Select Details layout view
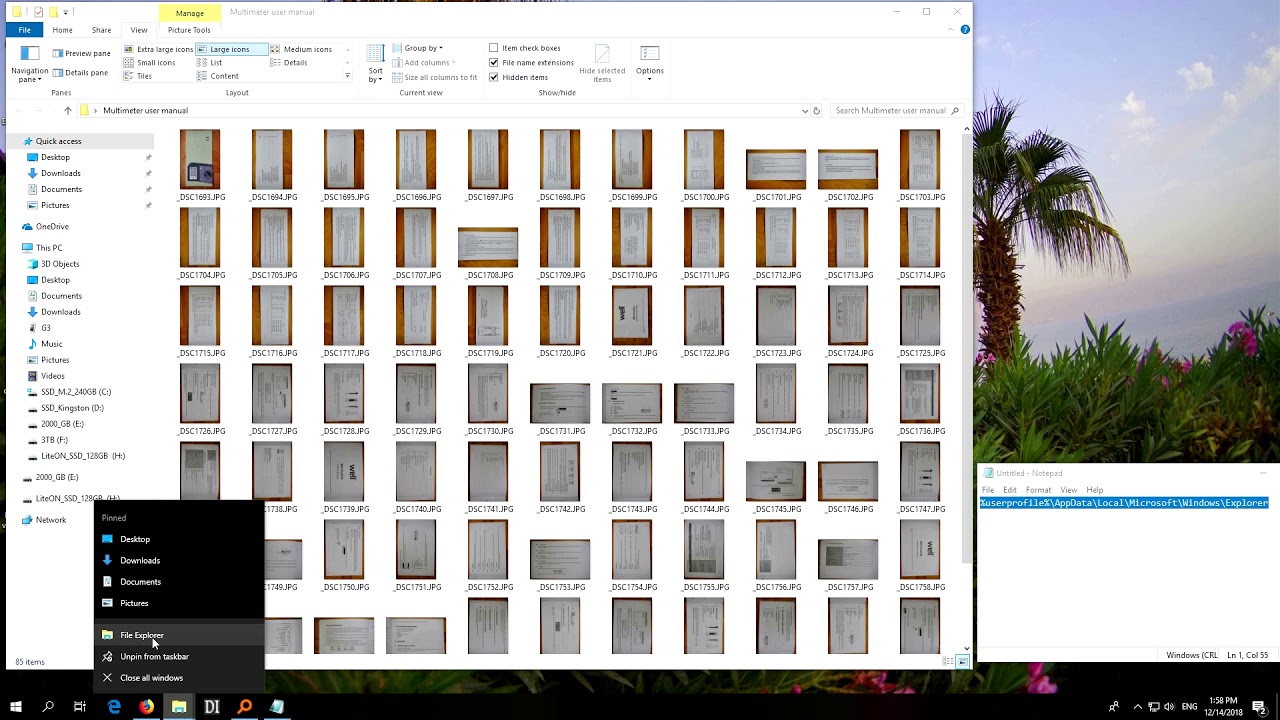The image size is (1280, 720). pos(288,63)
